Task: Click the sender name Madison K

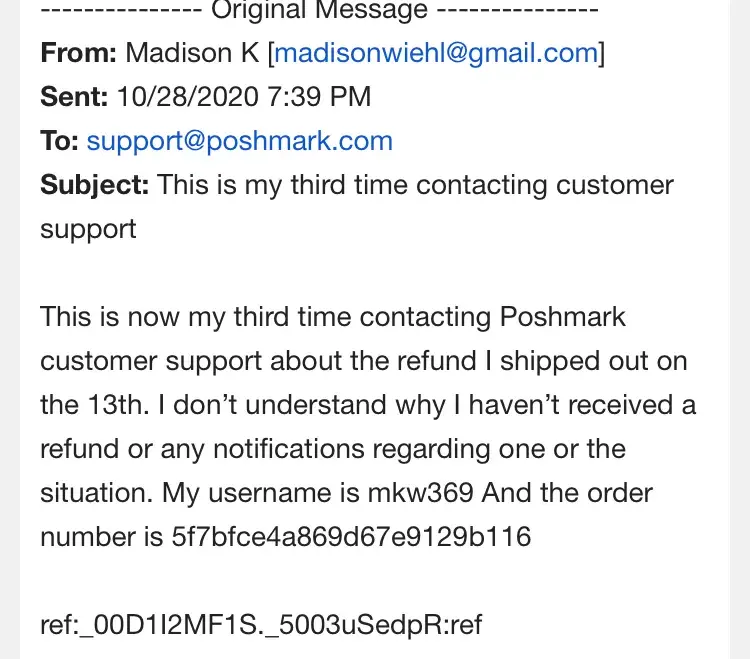Action: pos(192,53)
